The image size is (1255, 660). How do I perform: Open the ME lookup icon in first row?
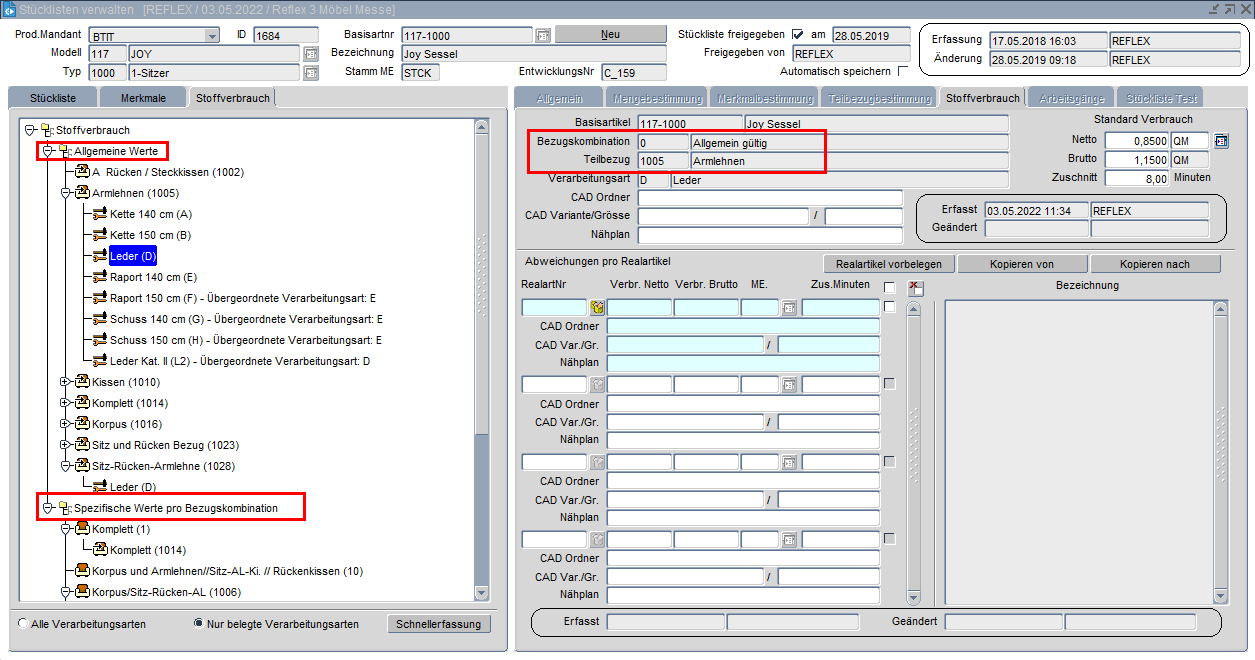(x=789, y=308)
